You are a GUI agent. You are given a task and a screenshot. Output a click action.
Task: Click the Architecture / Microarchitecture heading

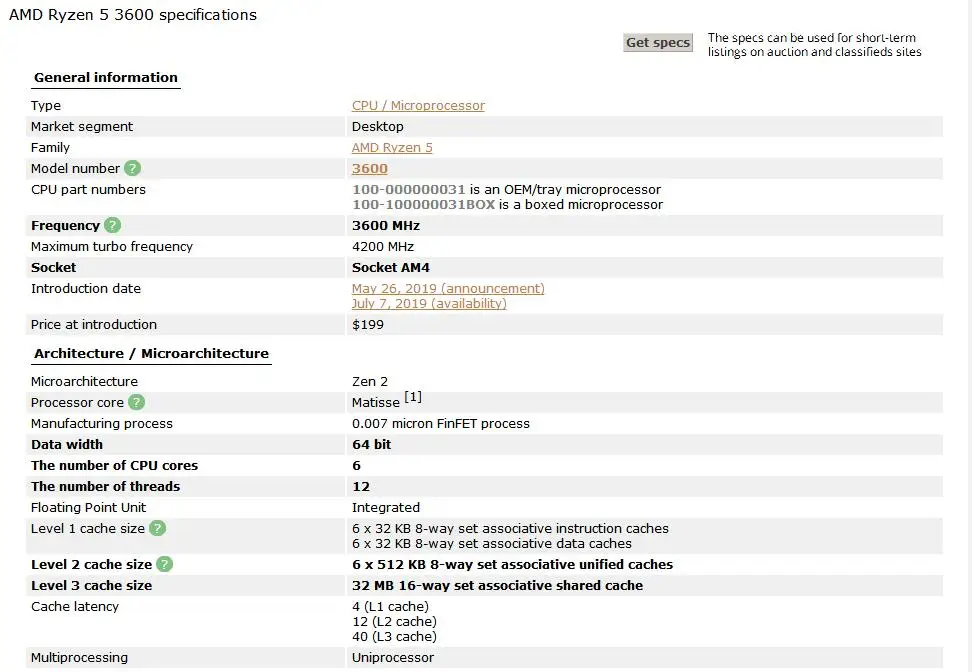point(151,353)
